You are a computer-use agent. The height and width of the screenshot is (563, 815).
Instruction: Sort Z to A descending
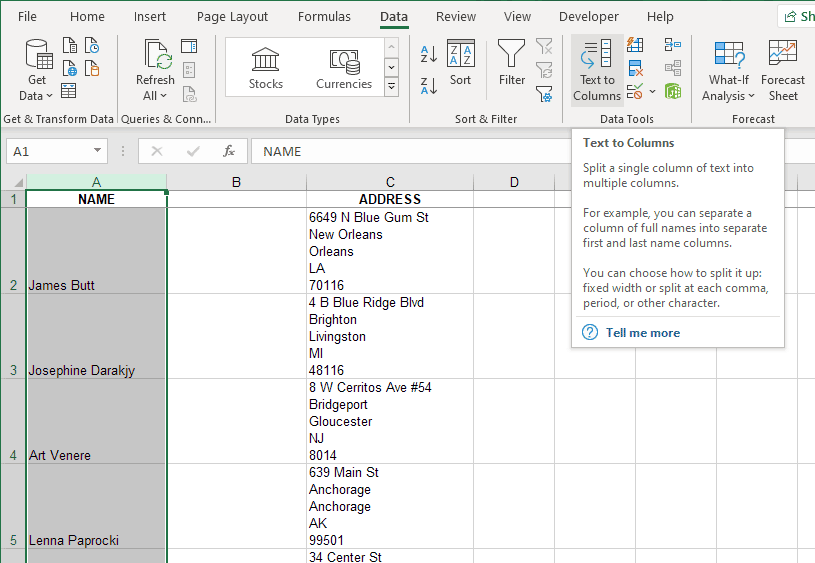429,86
